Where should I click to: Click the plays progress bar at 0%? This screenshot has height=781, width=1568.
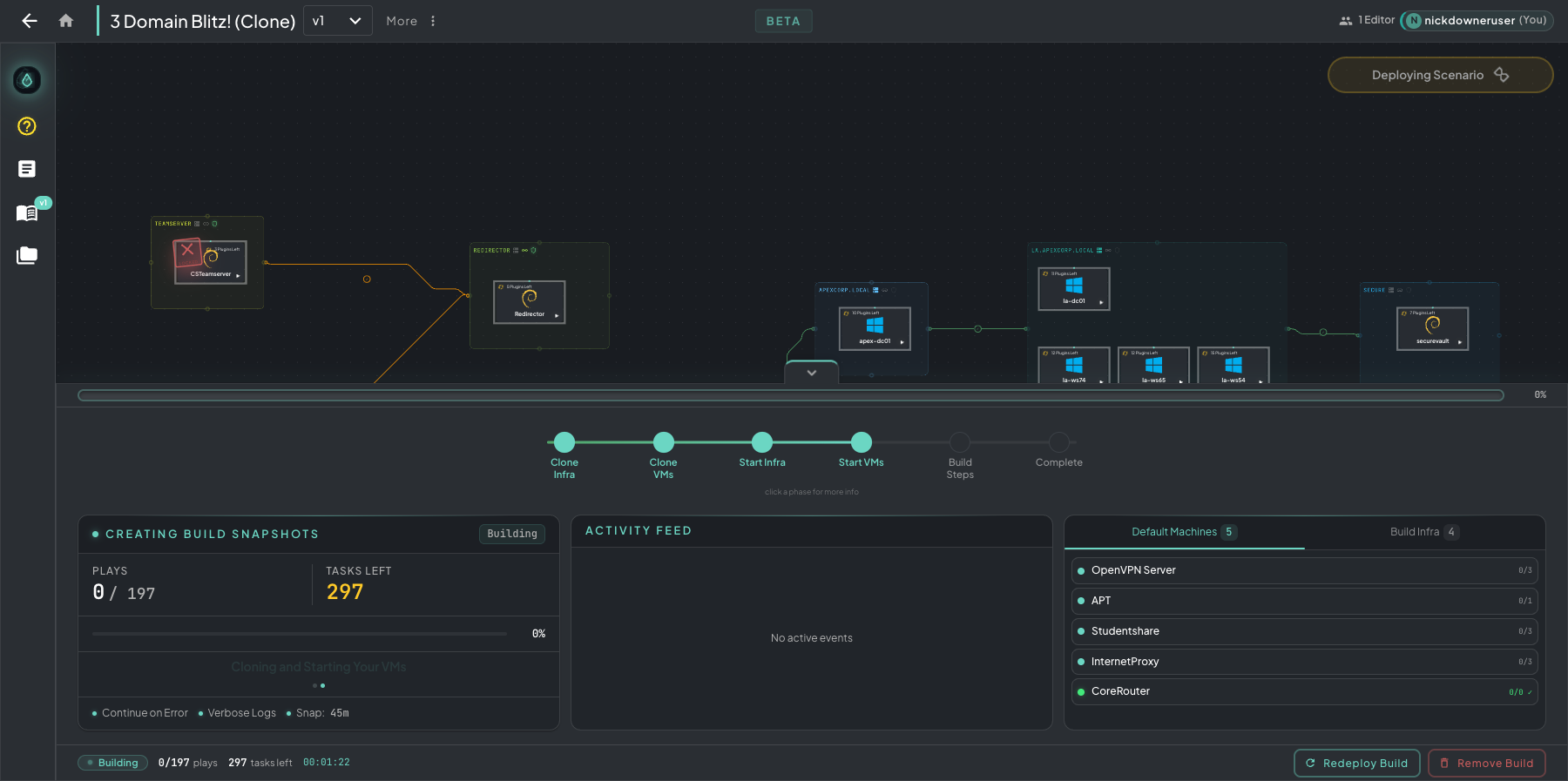[x=300, y=634]
